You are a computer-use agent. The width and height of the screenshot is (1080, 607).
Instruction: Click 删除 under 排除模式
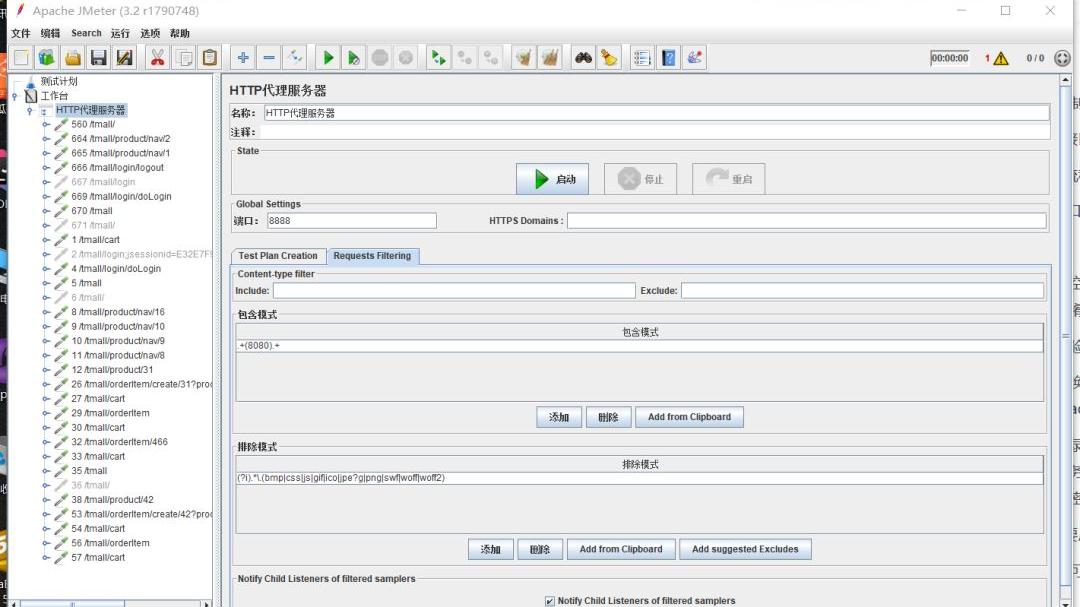pyautogui.click(x=540, y=549)
